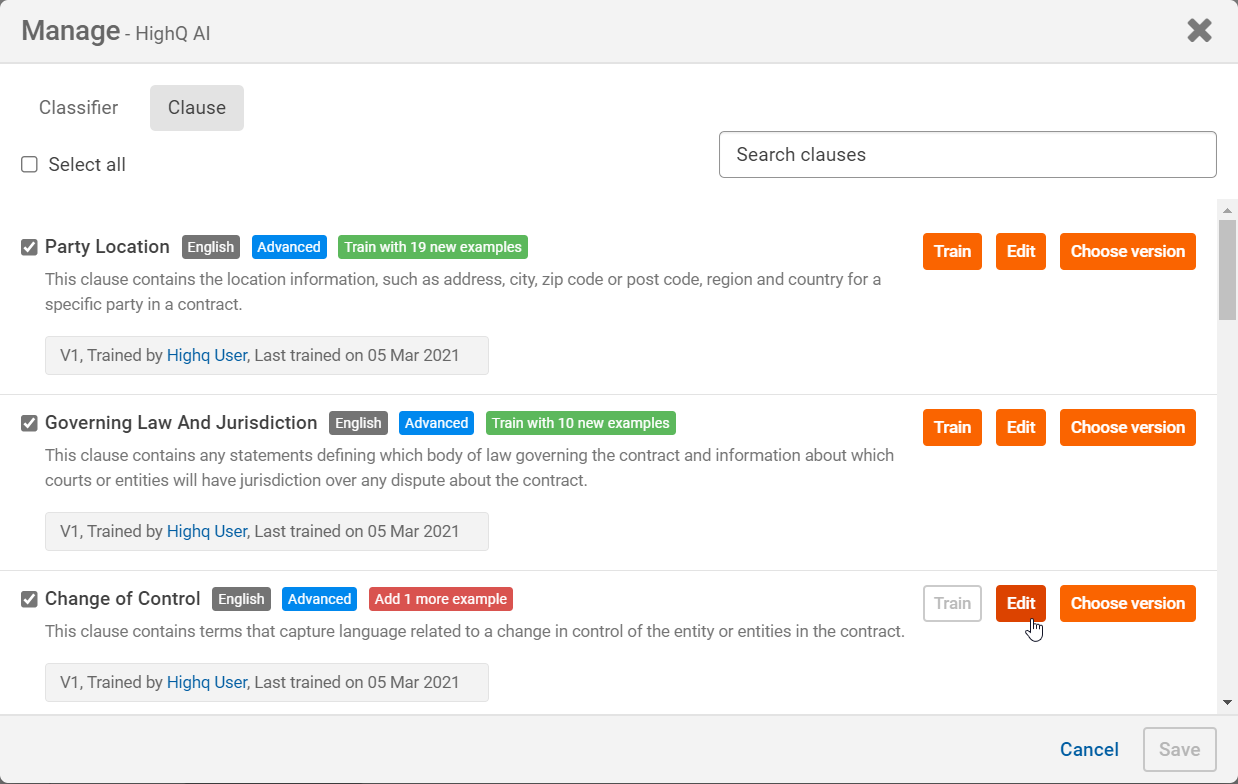
Task: Uncheck Governing Law And Jurisdiction checkbox
Action: click(30, 423)
